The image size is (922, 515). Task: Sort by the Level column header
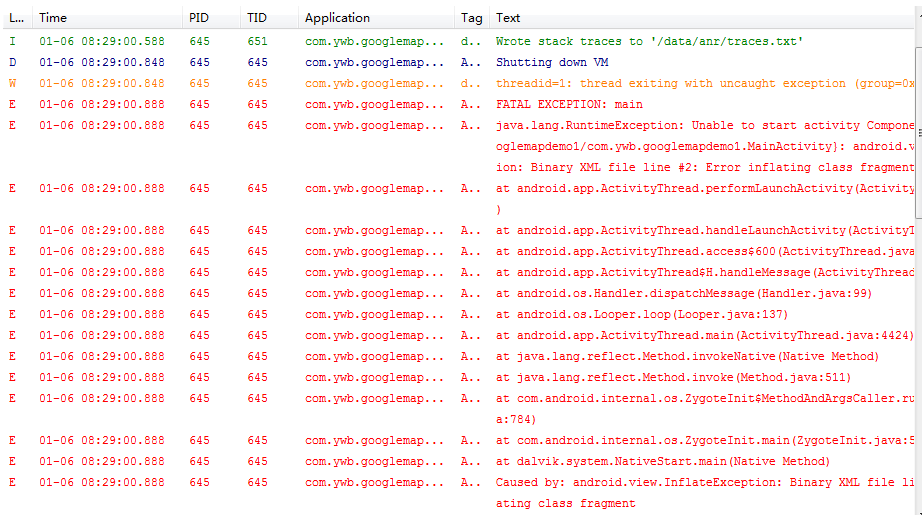pyautogui.click(x=17, y=18)
